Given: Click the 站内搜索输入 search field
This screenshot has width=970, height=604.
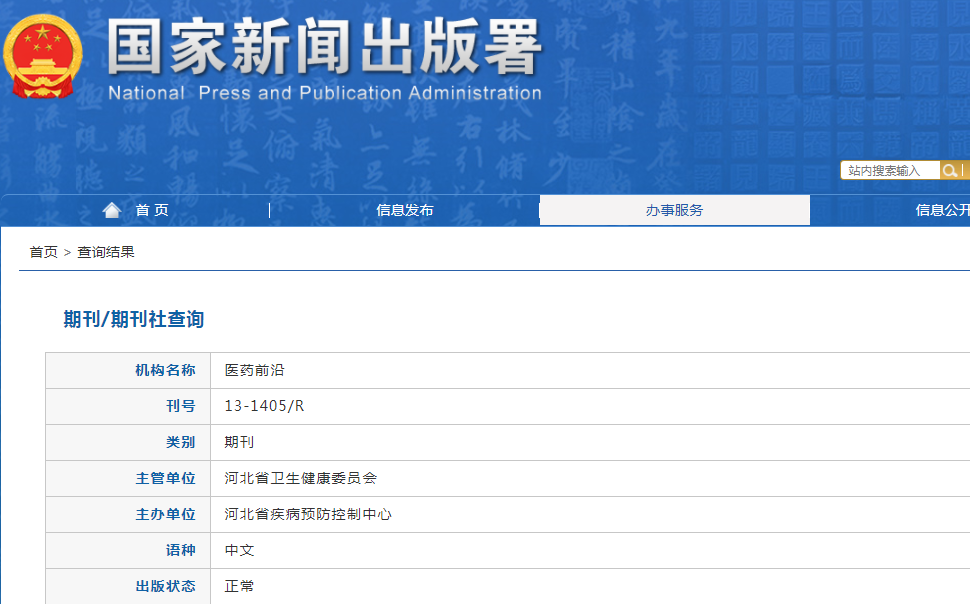Looking at the screenshot, I should (890, 170).
